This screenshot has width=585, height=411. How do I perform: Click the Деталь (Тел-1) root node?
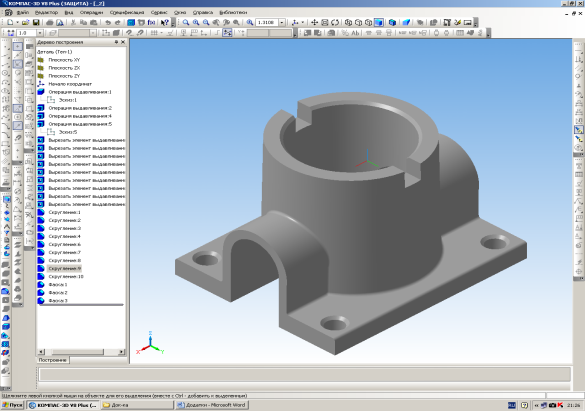pos(54,52)
